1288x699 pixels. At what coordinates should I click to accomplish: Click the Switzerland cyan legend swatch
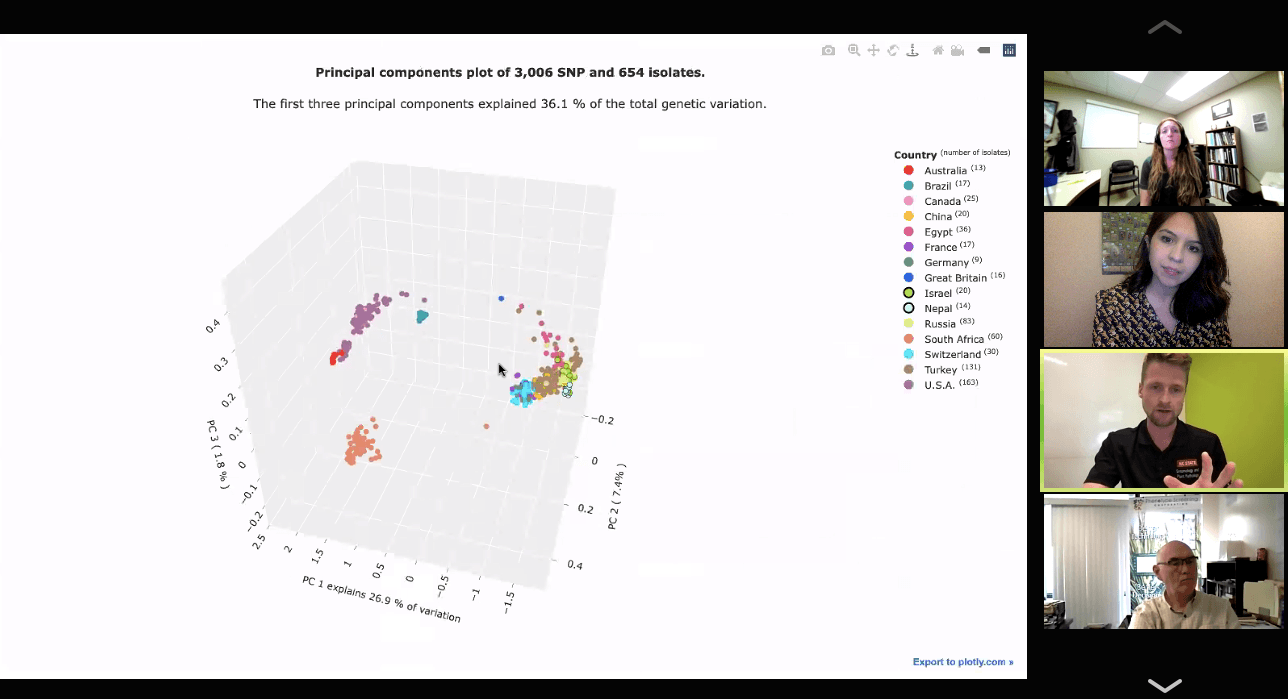click(908, 354)
